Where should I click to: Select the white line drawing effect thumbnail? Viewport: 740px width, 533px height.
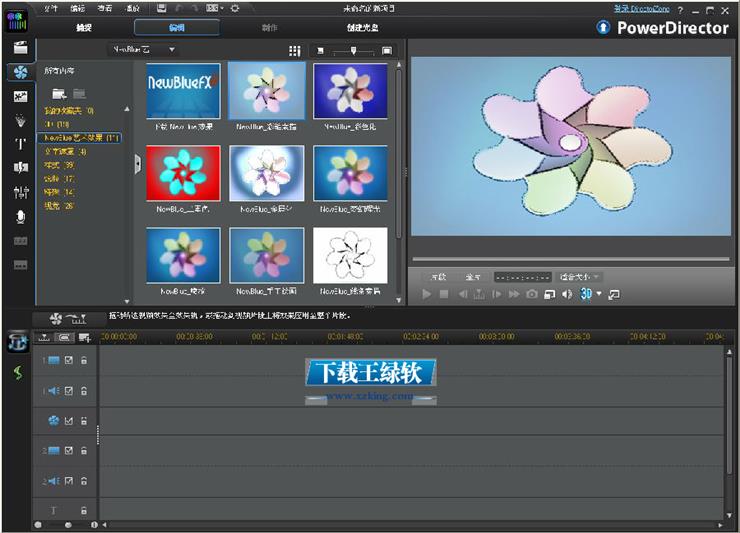(350, 255)
